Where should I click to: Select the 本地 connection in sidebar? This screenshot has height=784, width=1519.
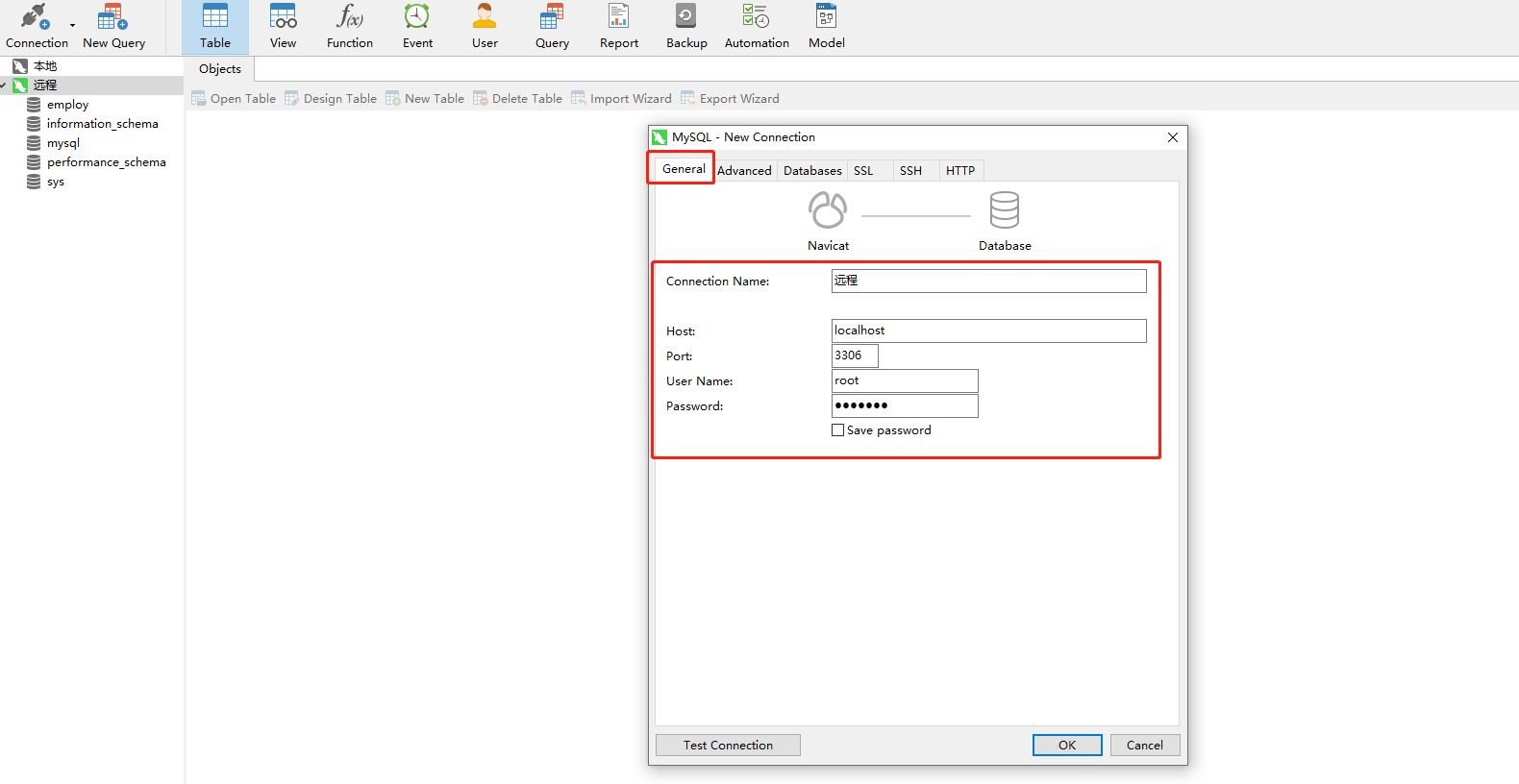coord(45,66)
